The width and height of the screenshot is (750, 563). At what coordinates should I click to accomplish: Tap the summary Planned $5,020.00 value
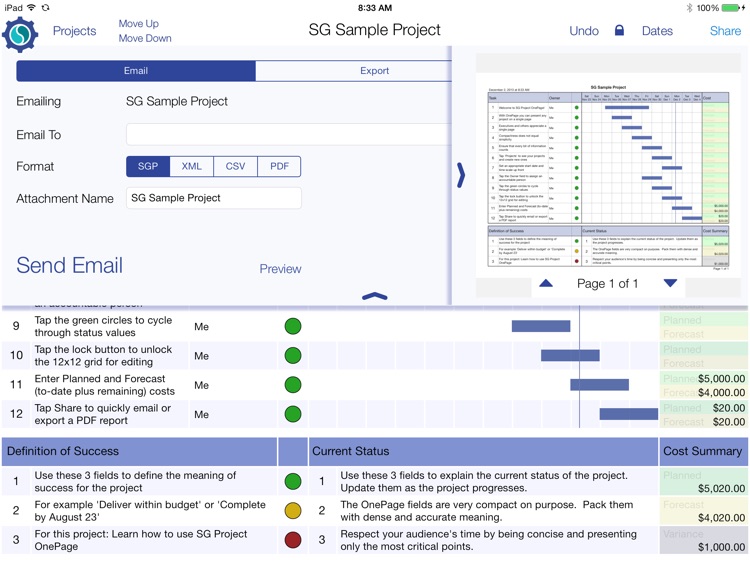(721, 488)
